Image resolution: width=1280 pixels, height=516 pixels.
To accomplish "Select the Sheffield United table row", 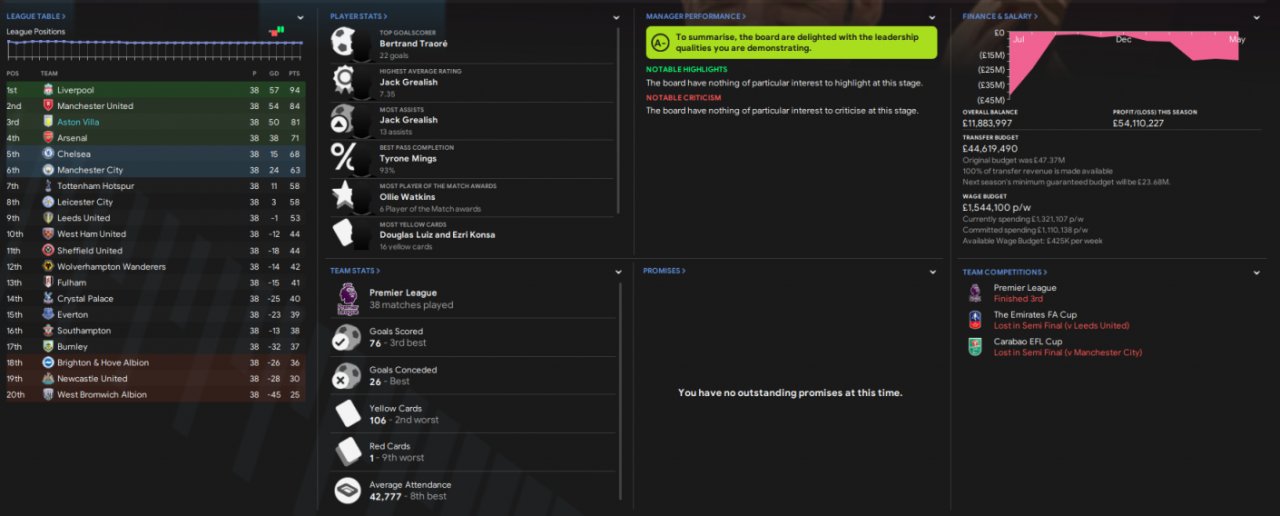I will point(154,250).
